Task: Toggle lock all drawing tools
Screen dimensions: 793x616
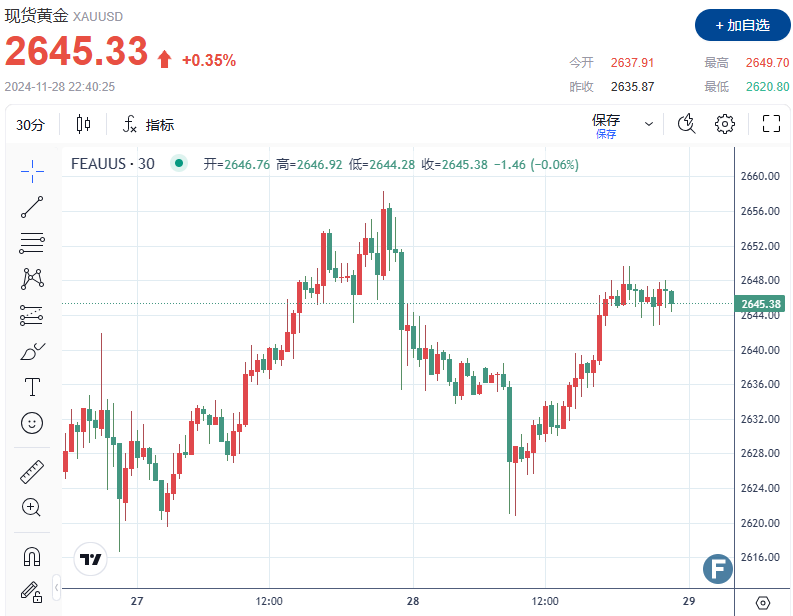Action: click(32, 591)
